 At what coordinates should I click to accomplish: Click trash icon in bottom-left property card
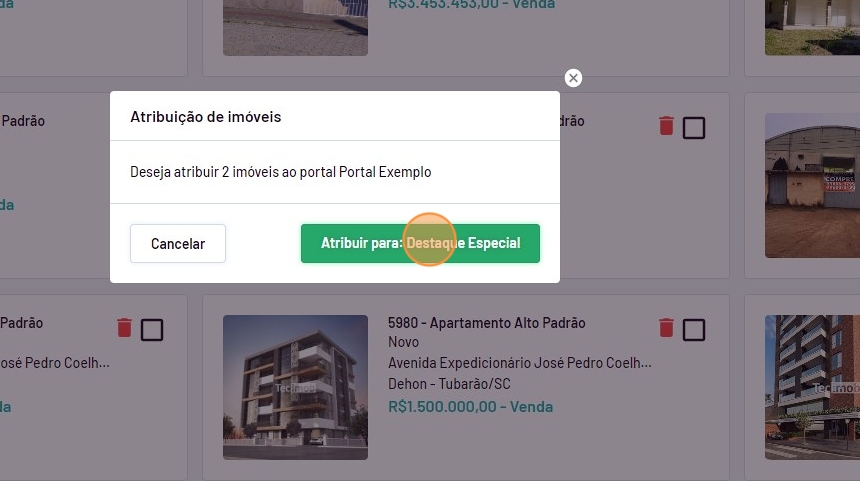tap(124, 327)
